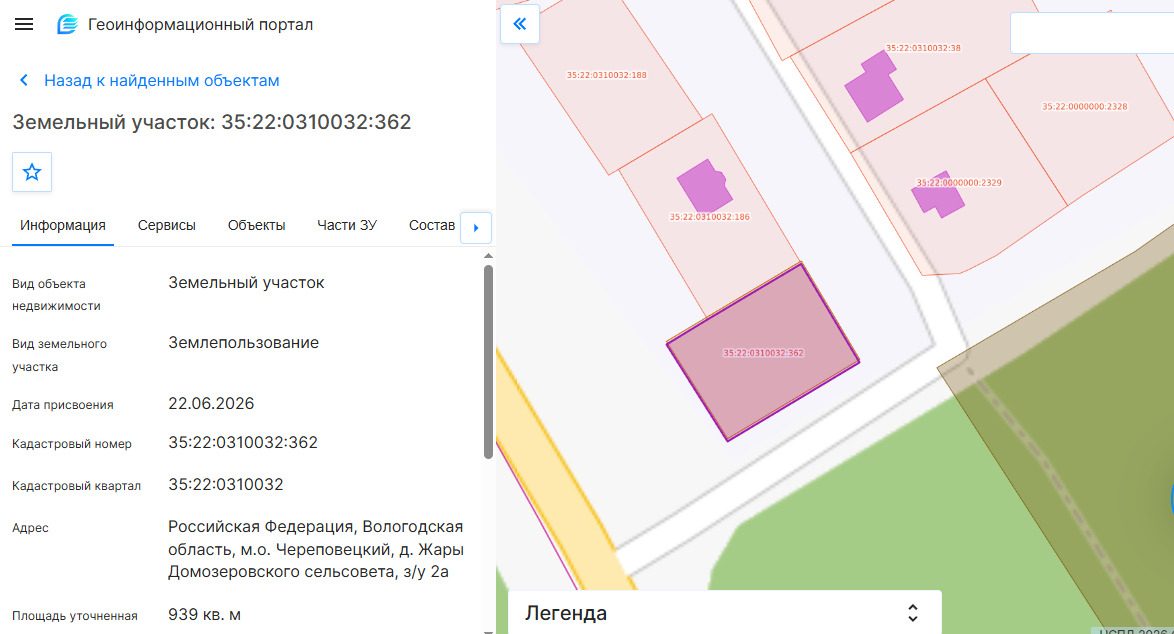Screen dimensions: 1174x634
Task: Select parcel 35:22:0310032:38 on map
Action: click(x=922, y=48)
